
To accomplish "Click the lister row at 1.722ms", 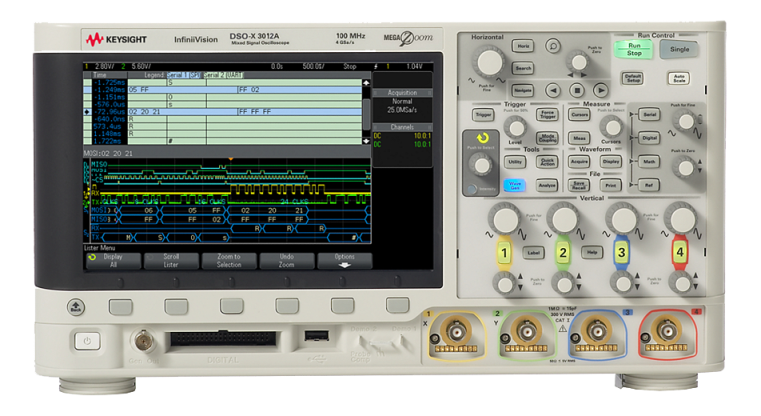I will 223,141.
